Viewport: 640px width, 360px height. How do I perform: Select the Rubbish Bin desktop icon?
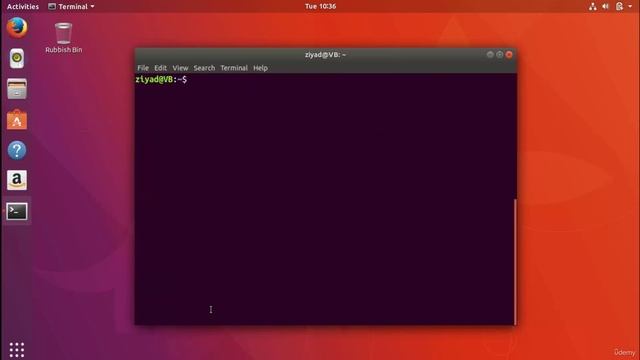point(63,38)
